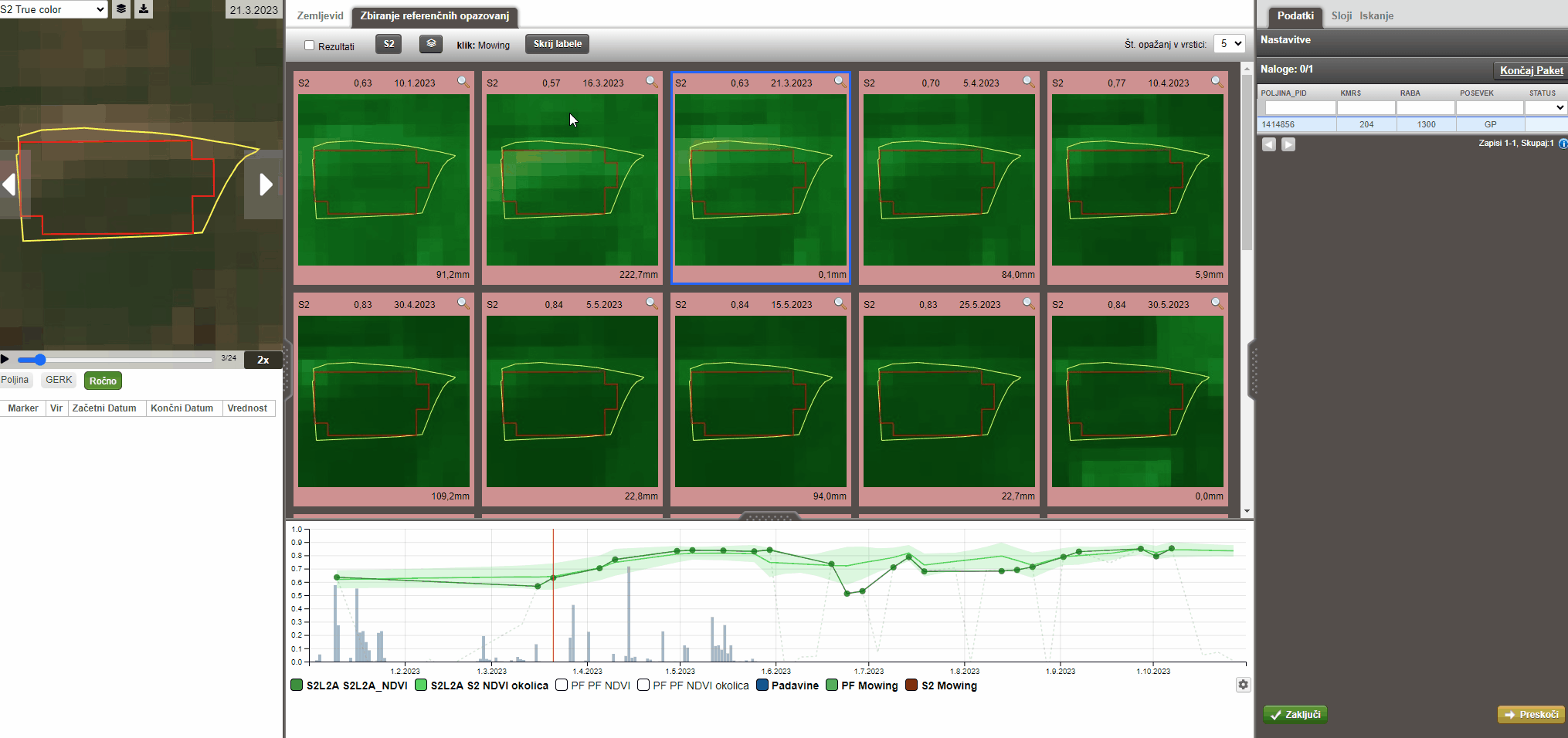Go to next map image arrow
This screenshot has height=738, width=1568.
click(x=265, y=184)
